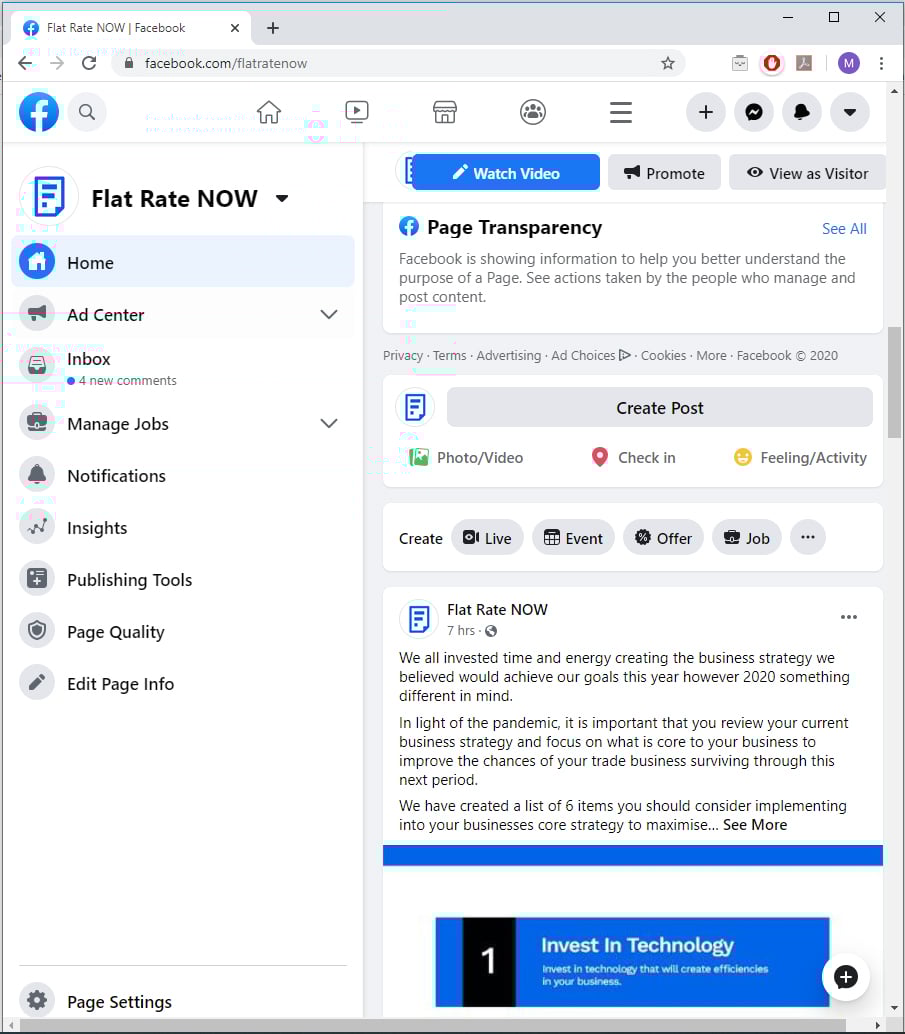Open the Advertising footer link
The width and height of the screenshot is (905, 1034).
coord(509,355)
